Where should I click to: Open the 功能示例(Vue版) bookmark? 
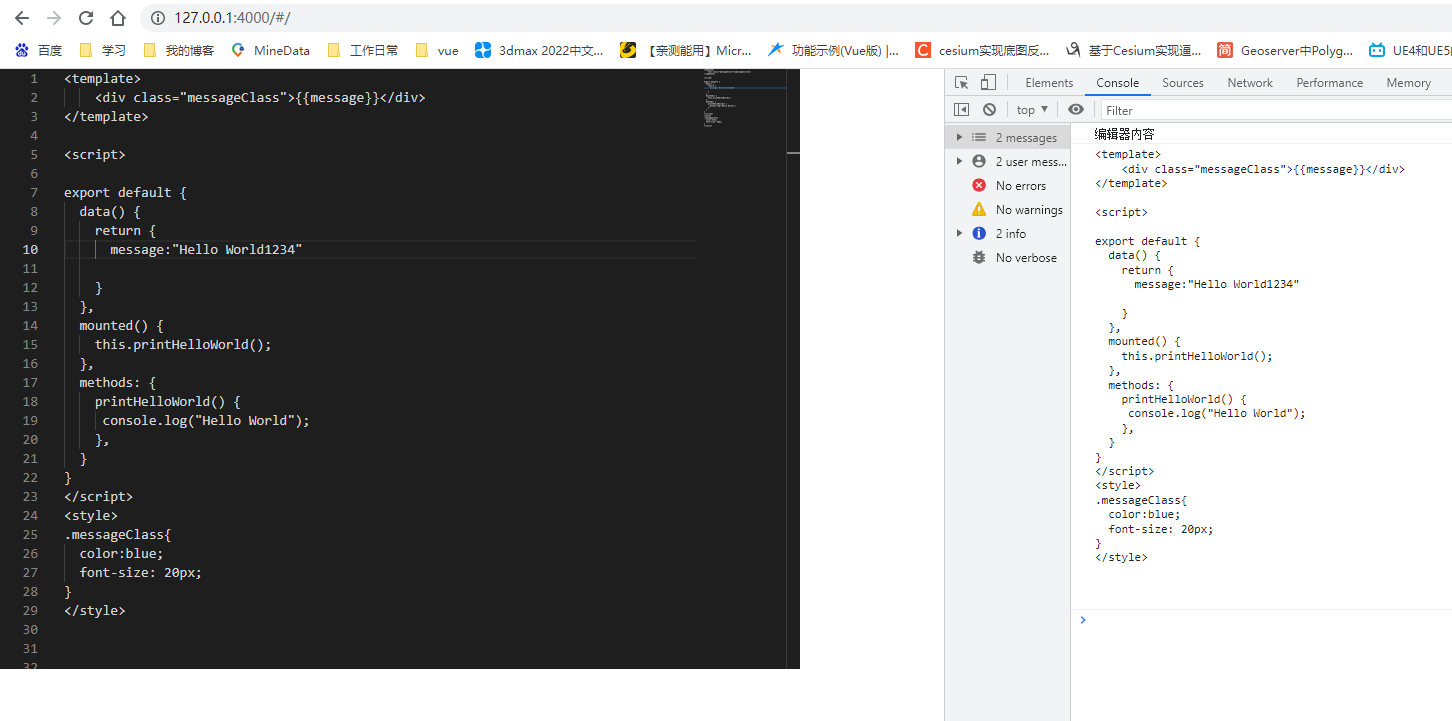[x=833, y=50]
